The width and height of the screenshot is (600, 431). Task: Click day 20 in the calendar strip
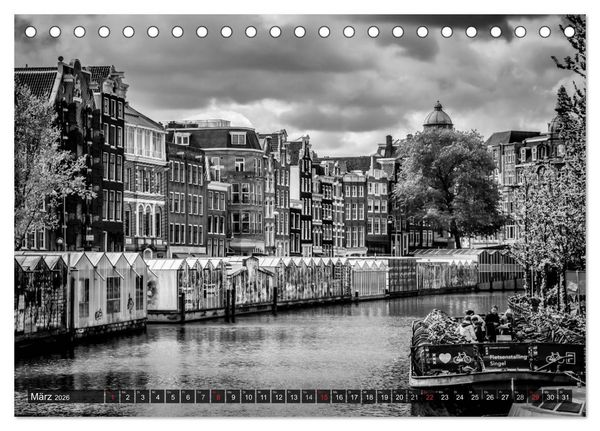point(399,397)
